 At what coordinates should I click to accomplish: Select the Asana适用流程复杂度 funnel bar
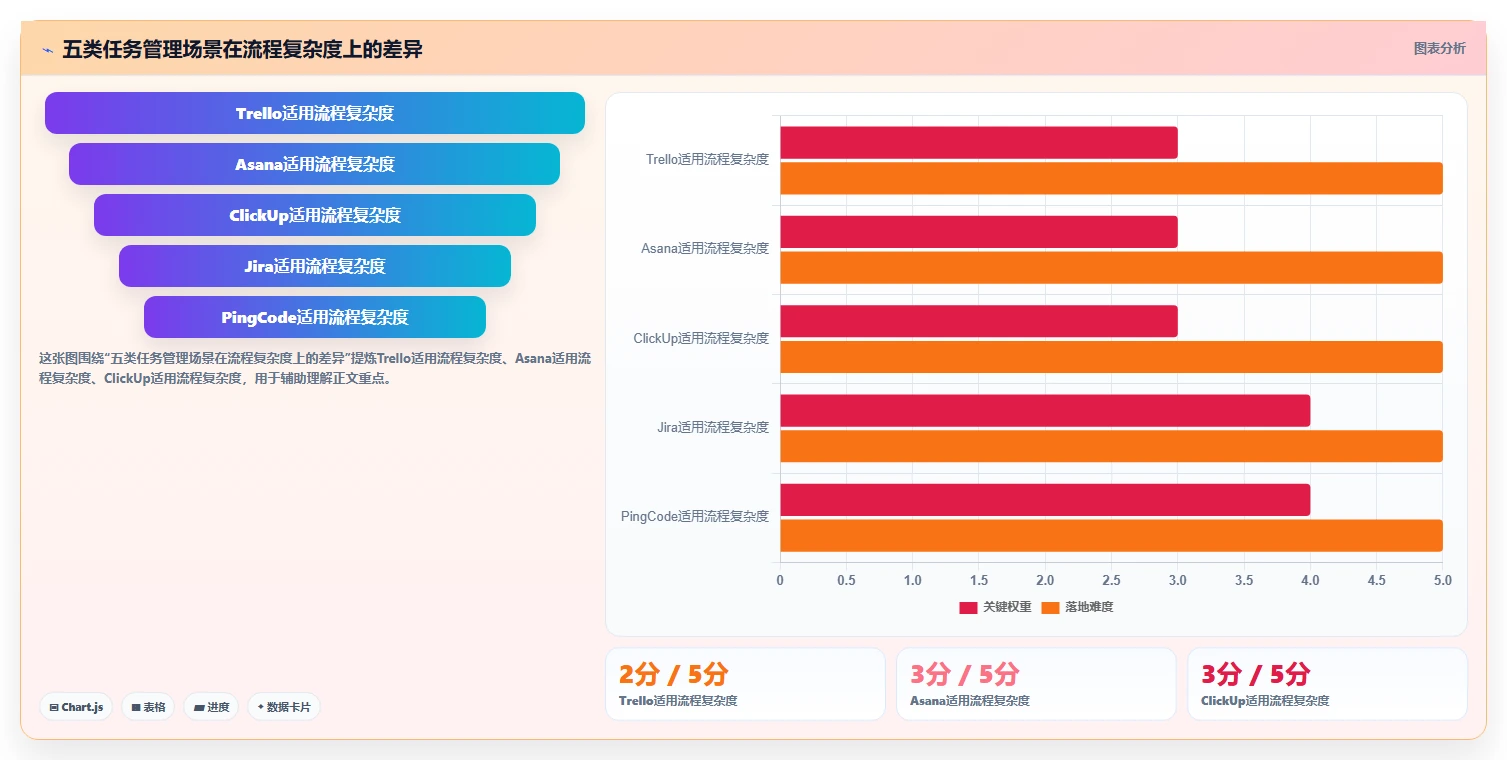[314, 164]
